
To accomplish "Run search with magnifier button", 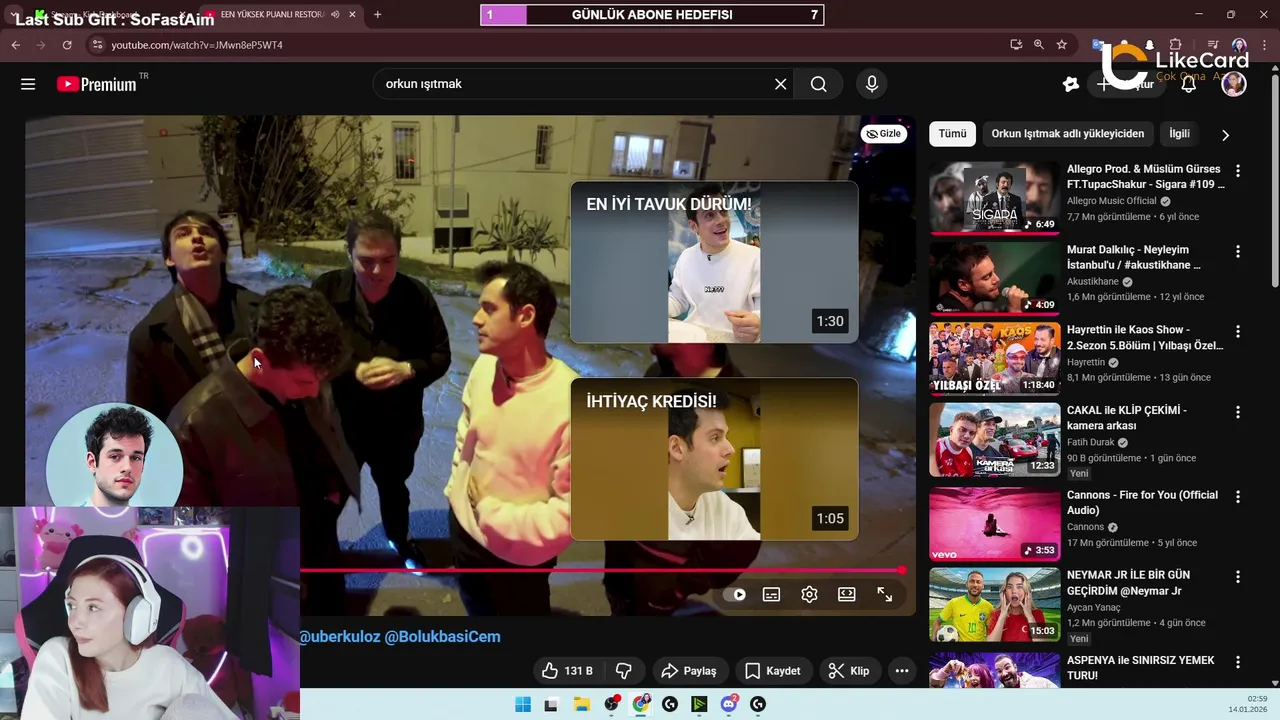I will [x=819, y=84].
